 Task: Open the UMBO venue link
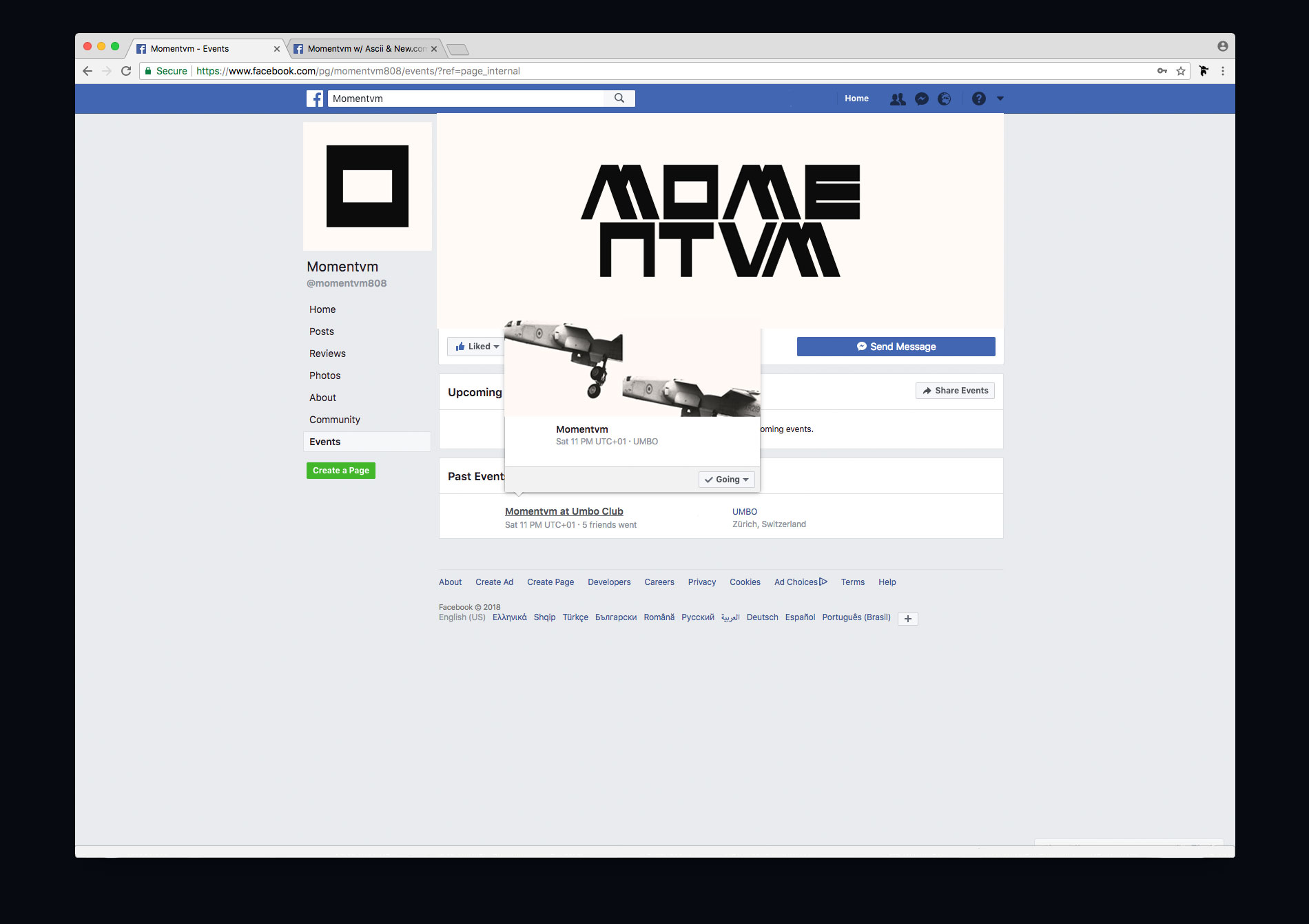745,512
